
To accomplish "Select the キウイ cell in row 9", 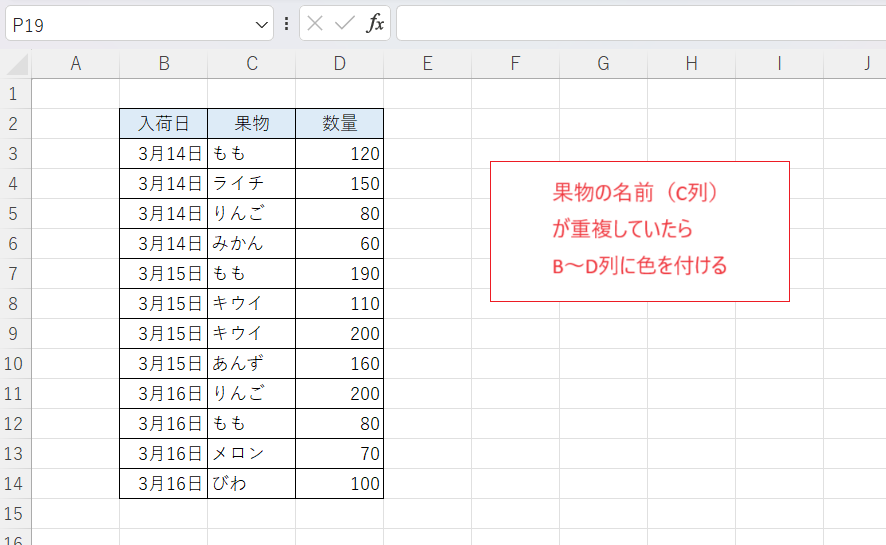I will point(251,334).
